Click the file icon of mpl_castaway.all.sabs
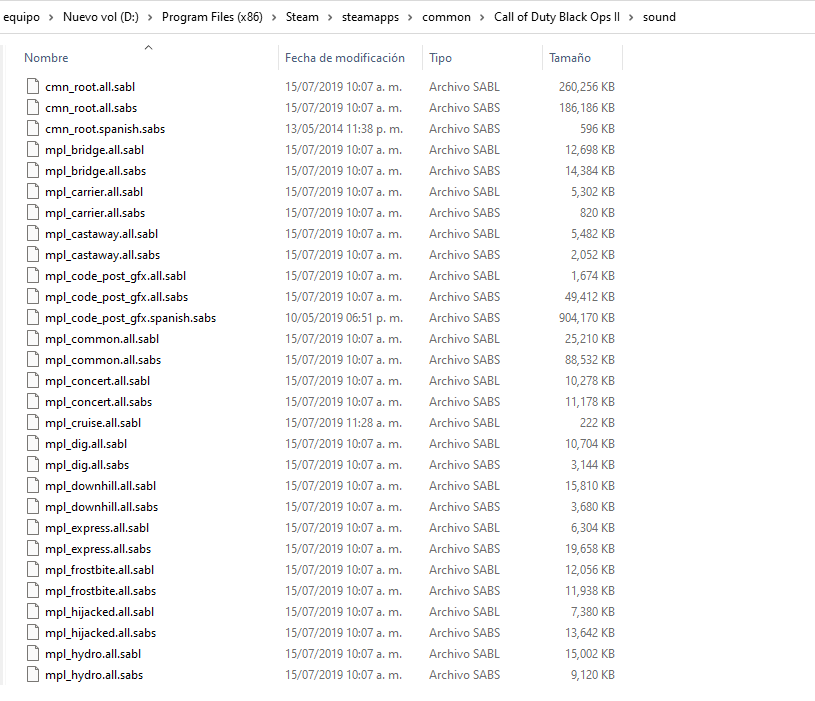The width and height of the screenshot is (815, 701). 33,255
